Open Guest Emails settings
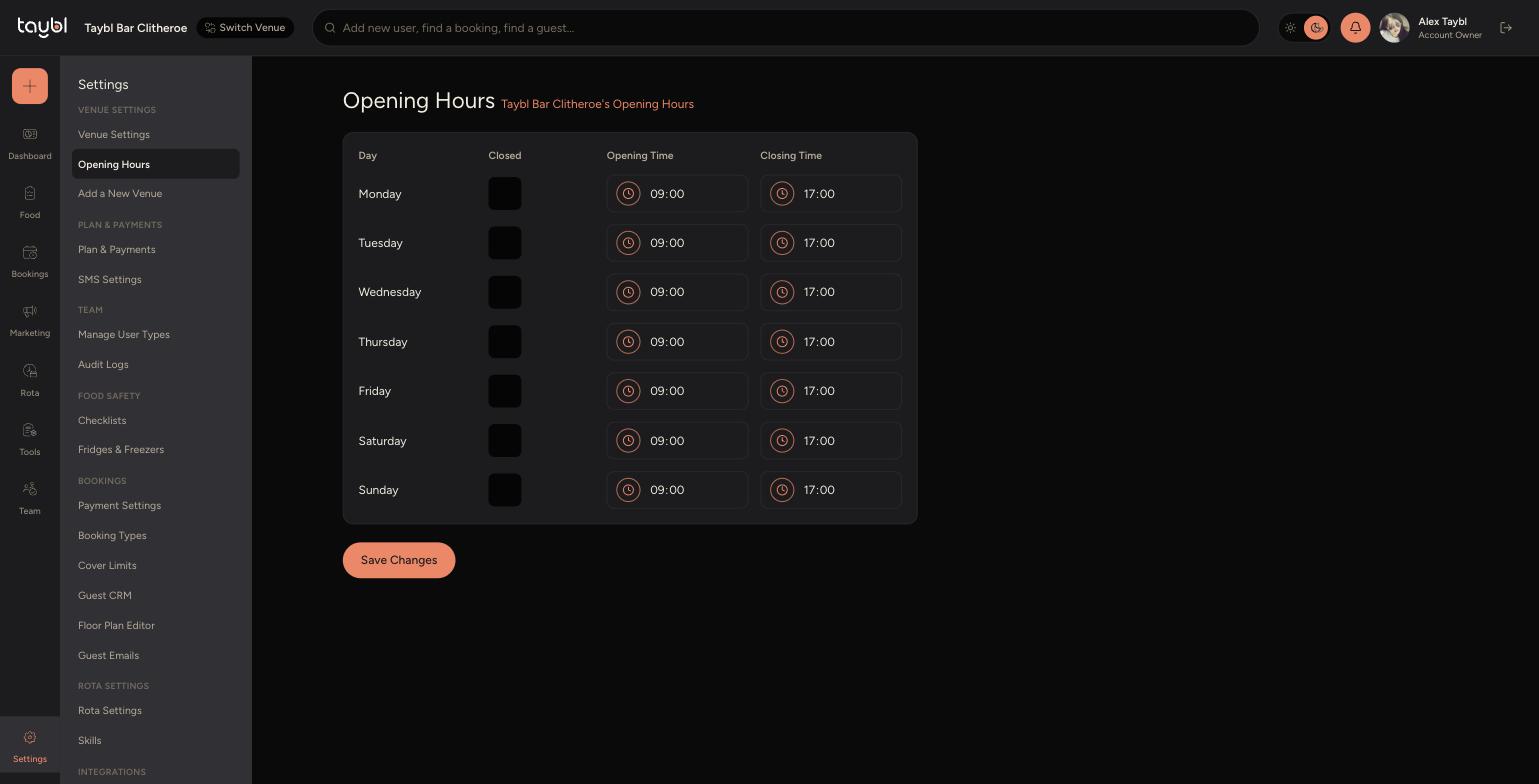The width and height of the screenshot is (1539, 784). [x=108, y=656]
